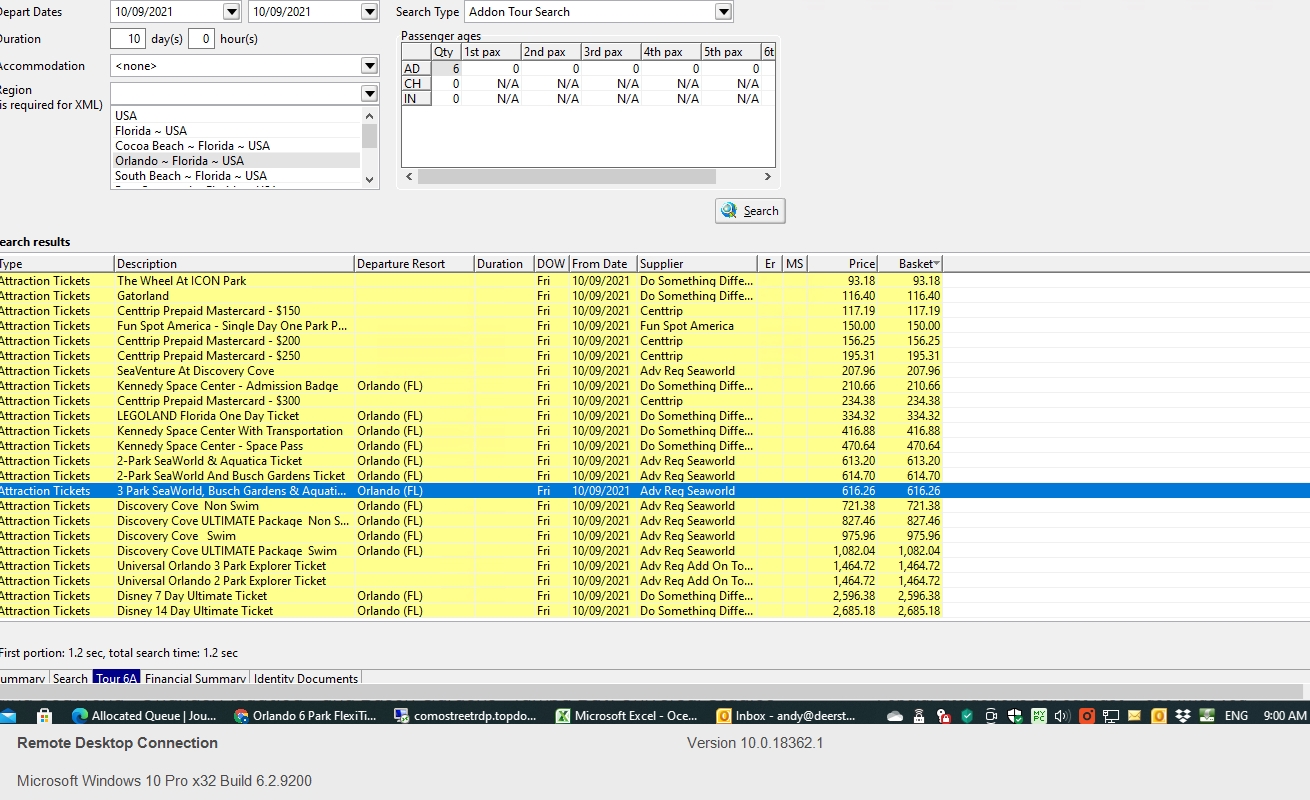Image resolution: width=1310 pixels, height=800 pixels.
Task: Switch to the Financial Summary tab
Action: pyautogui.click(x=195, y=678)
